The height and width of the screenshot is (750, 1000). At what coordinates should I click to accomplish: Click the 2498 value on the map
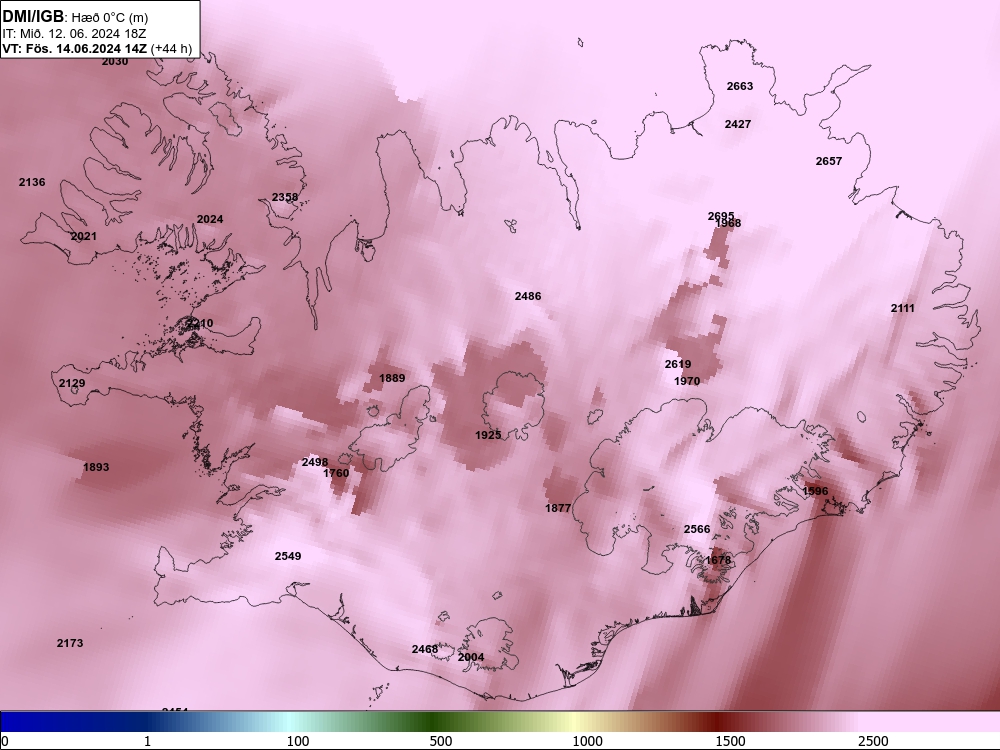tap(315, 462)
